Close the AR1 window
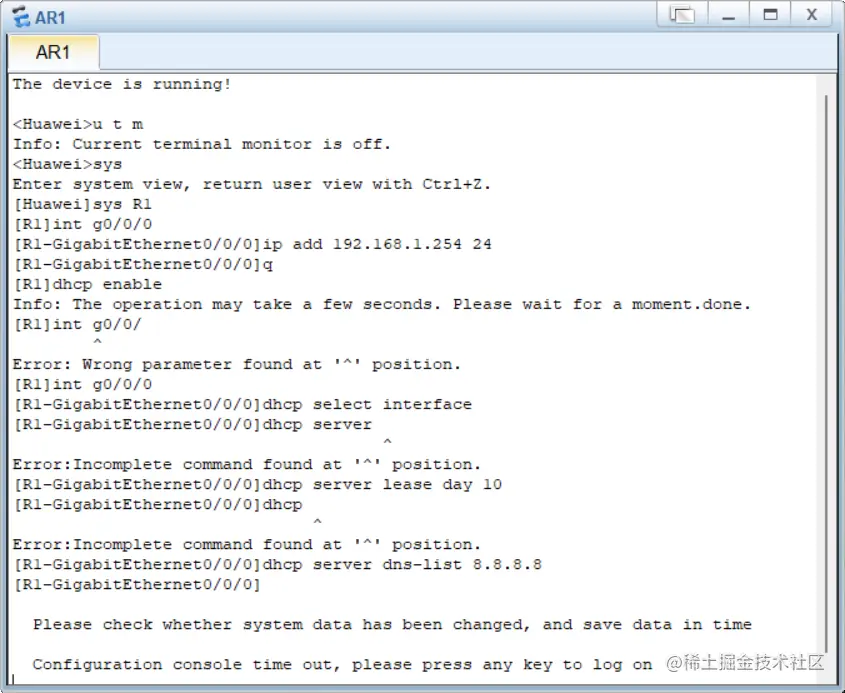This screenshot has width=845, height=693. tap(812, 15)
